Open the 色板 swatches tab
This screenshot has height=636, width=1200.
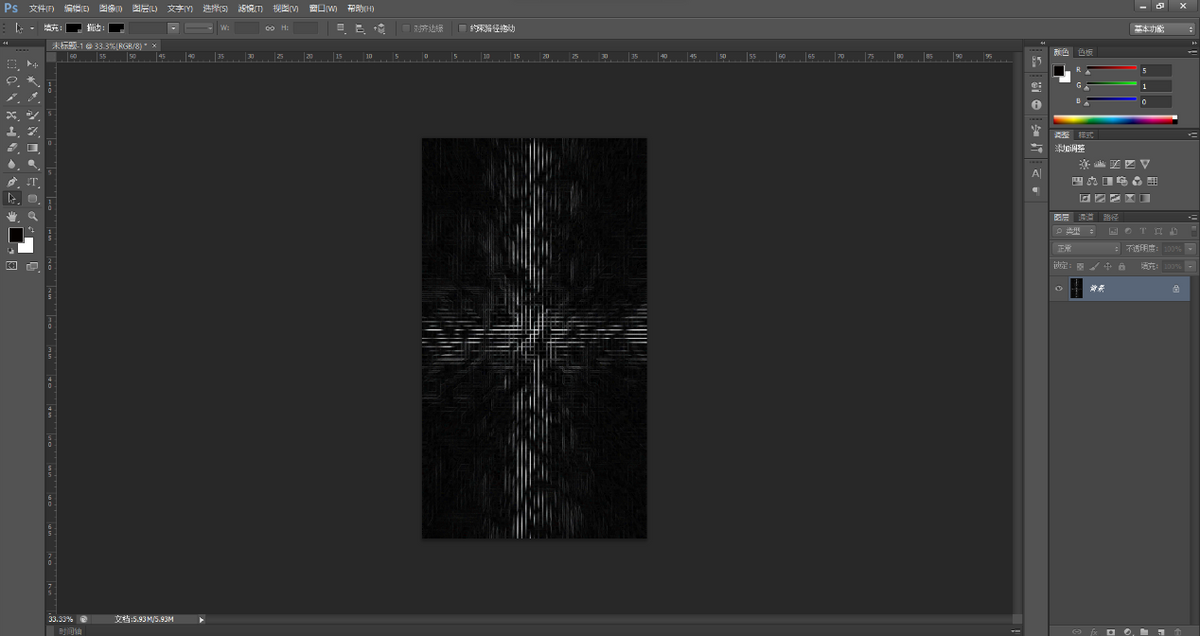pyautogui.click(x=1085, y=52)
